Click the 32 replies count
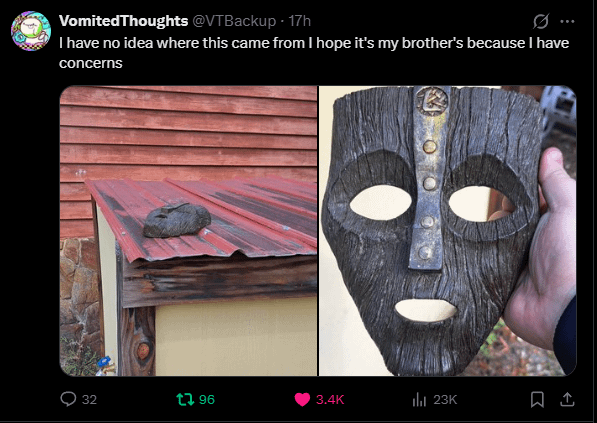Viewport: 597px width, 423px height. click(89, 399)
